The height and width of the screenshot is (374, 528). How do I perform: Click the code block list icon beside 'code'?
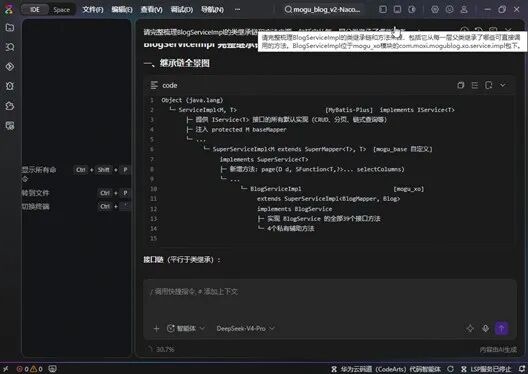(x=154, y=85)
